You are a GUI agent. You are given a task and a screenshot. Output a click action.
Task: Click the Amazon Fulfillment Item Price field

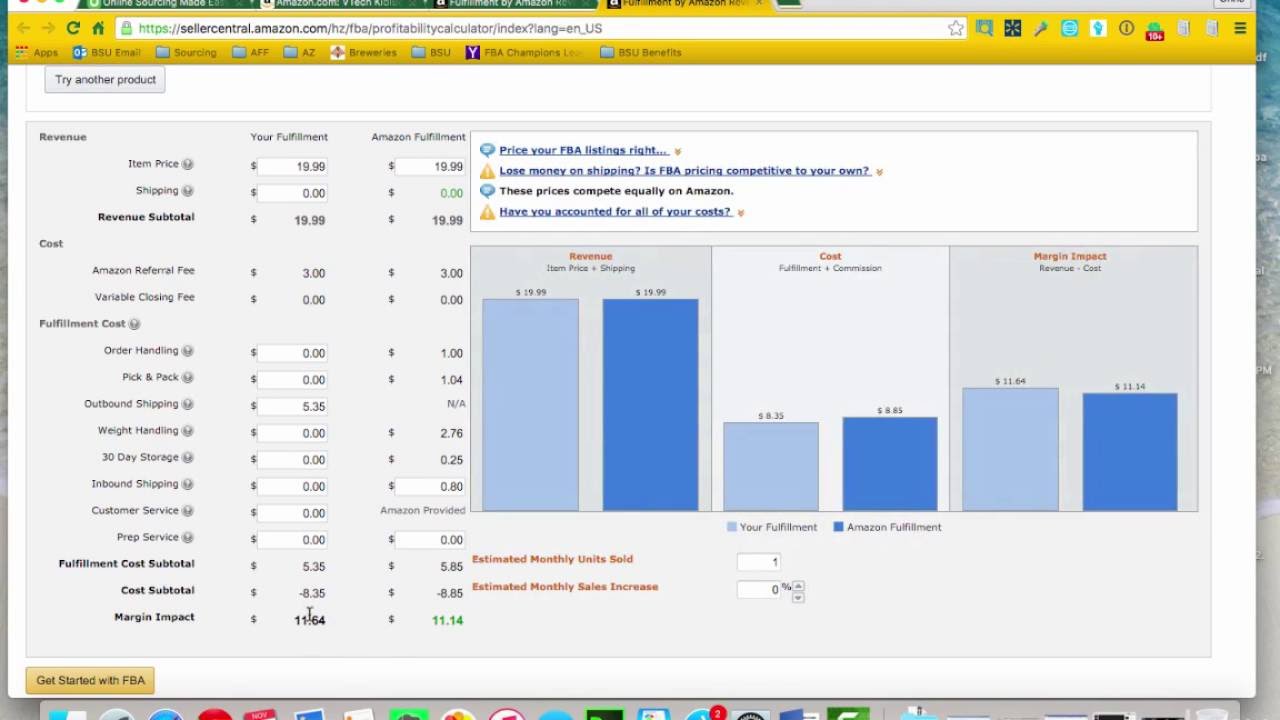pos(430,166)
